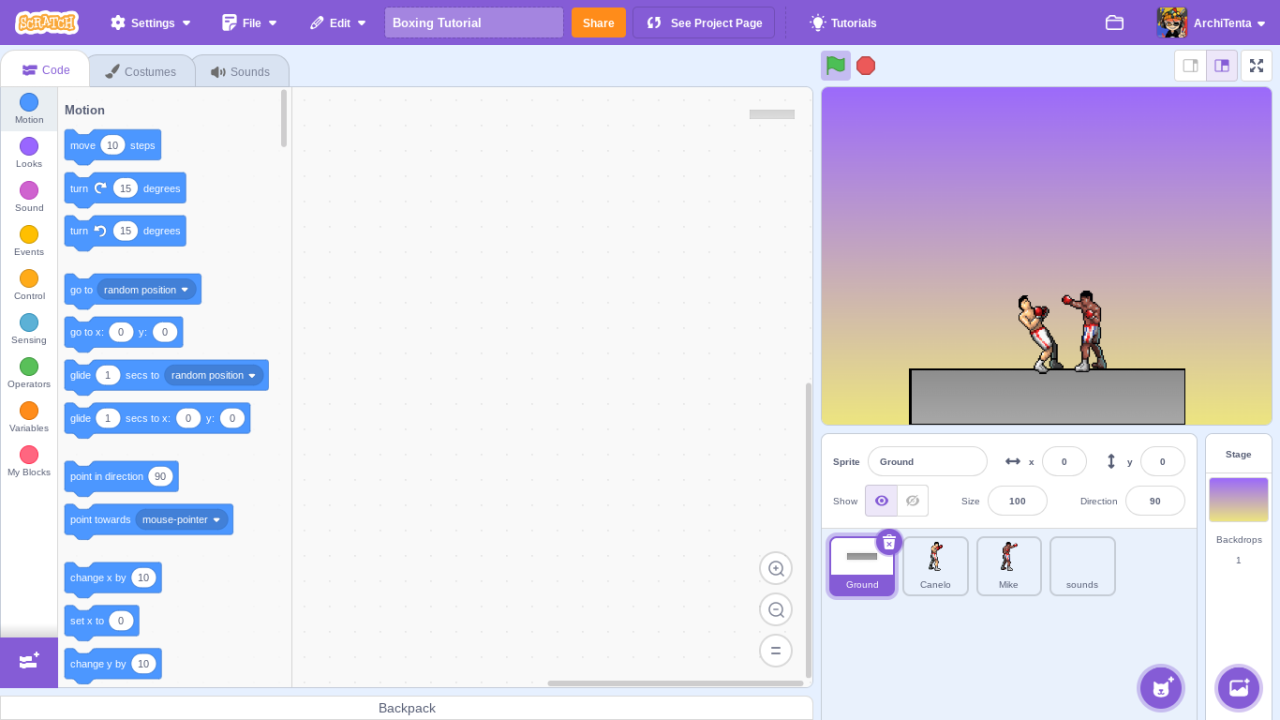Image resolution: width=1280 pixels, height=720 pixels.
Task: Zoom in on the code workspace
Action: click(776, 569)
